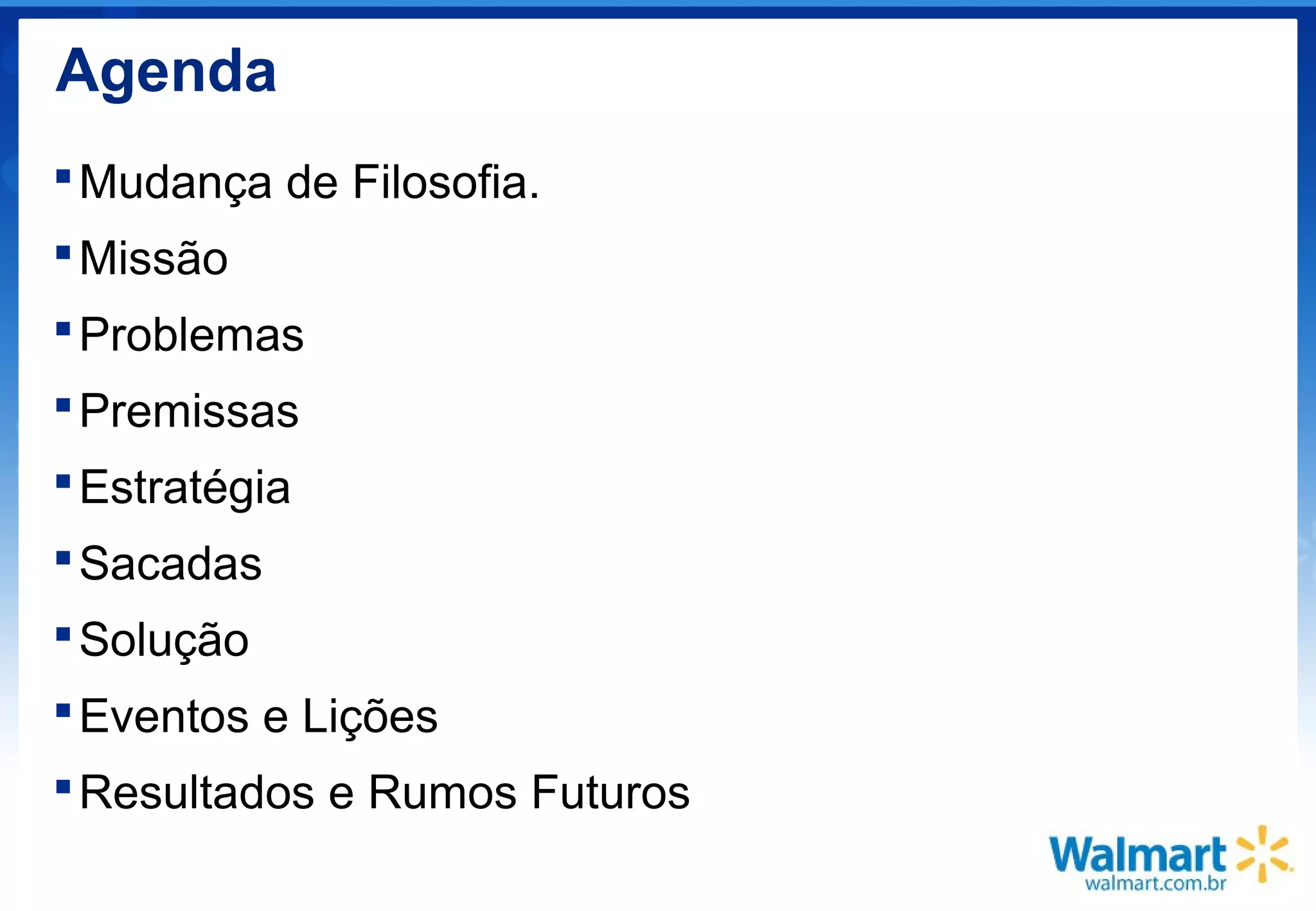Click the Sacadas bullet text
This screenshot has height=911, width=1316.
pyautogui.click(x=170, y=563)
